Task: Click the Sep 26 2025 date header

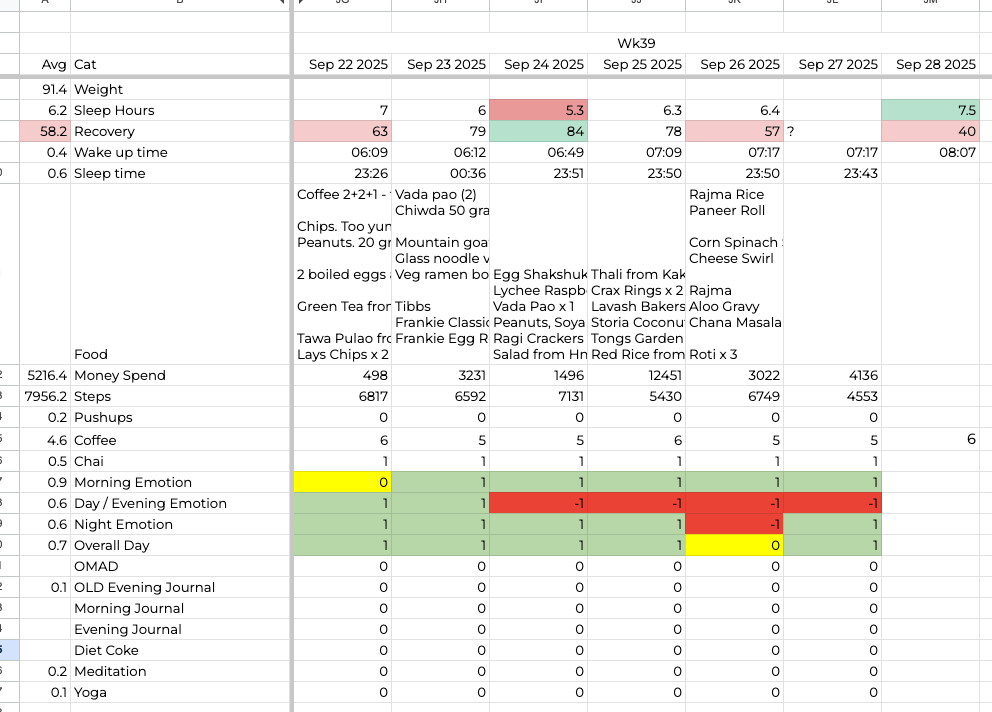Action: tap(735, 65)
